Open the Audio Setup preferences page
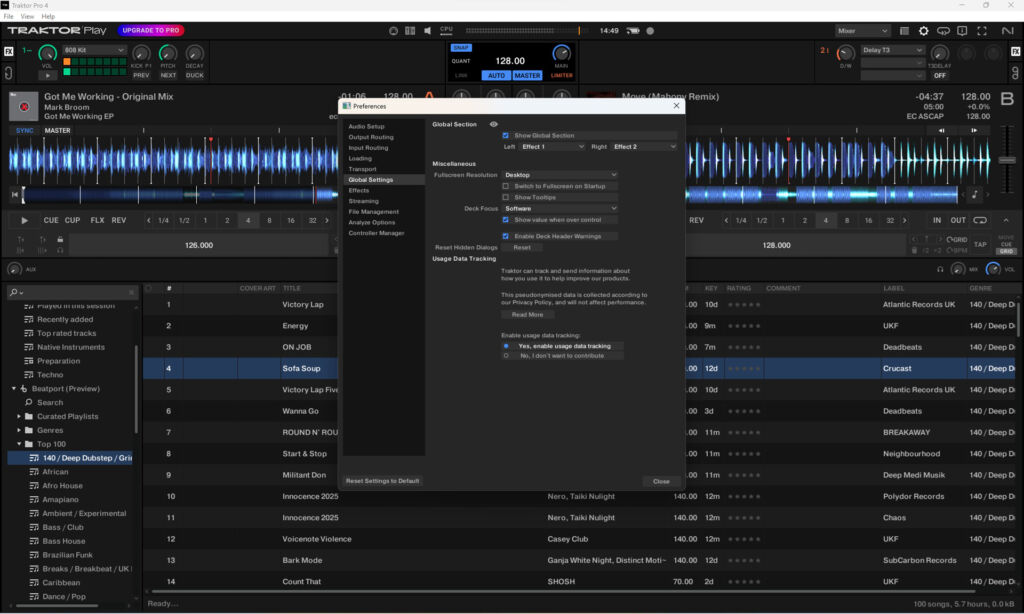 pos(366,127)
